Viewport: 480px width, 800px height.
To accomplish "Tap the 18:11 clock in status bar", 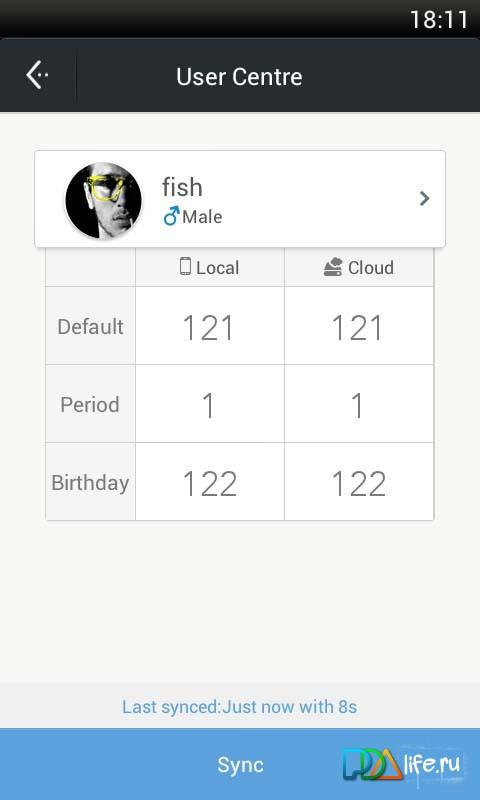I will pos(439,20).
